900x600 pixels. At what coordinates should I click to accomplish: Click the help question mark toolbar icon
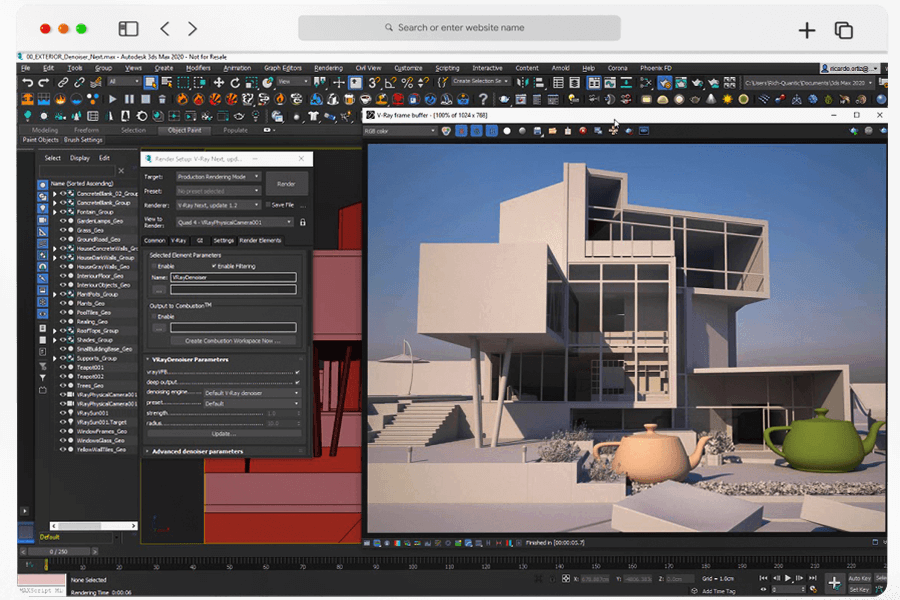coord(483,99)
